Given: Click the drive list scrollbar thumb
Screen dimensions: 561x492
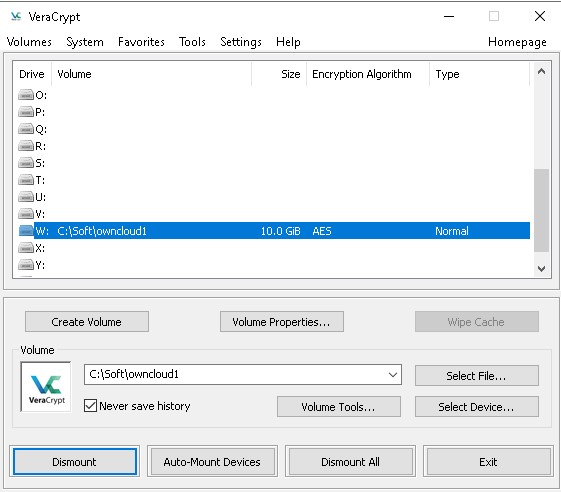Looking at the screenshot, I should point(541,210).
